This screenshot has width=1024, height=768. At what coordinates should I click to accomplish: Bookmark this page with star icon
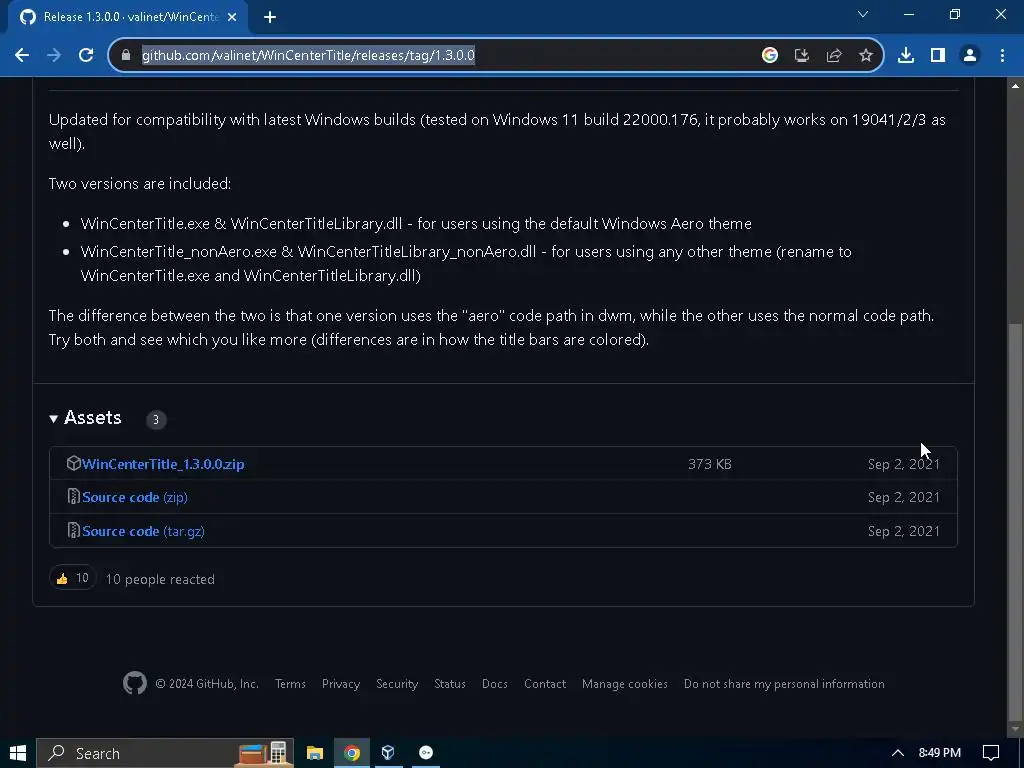click(866, 56)
